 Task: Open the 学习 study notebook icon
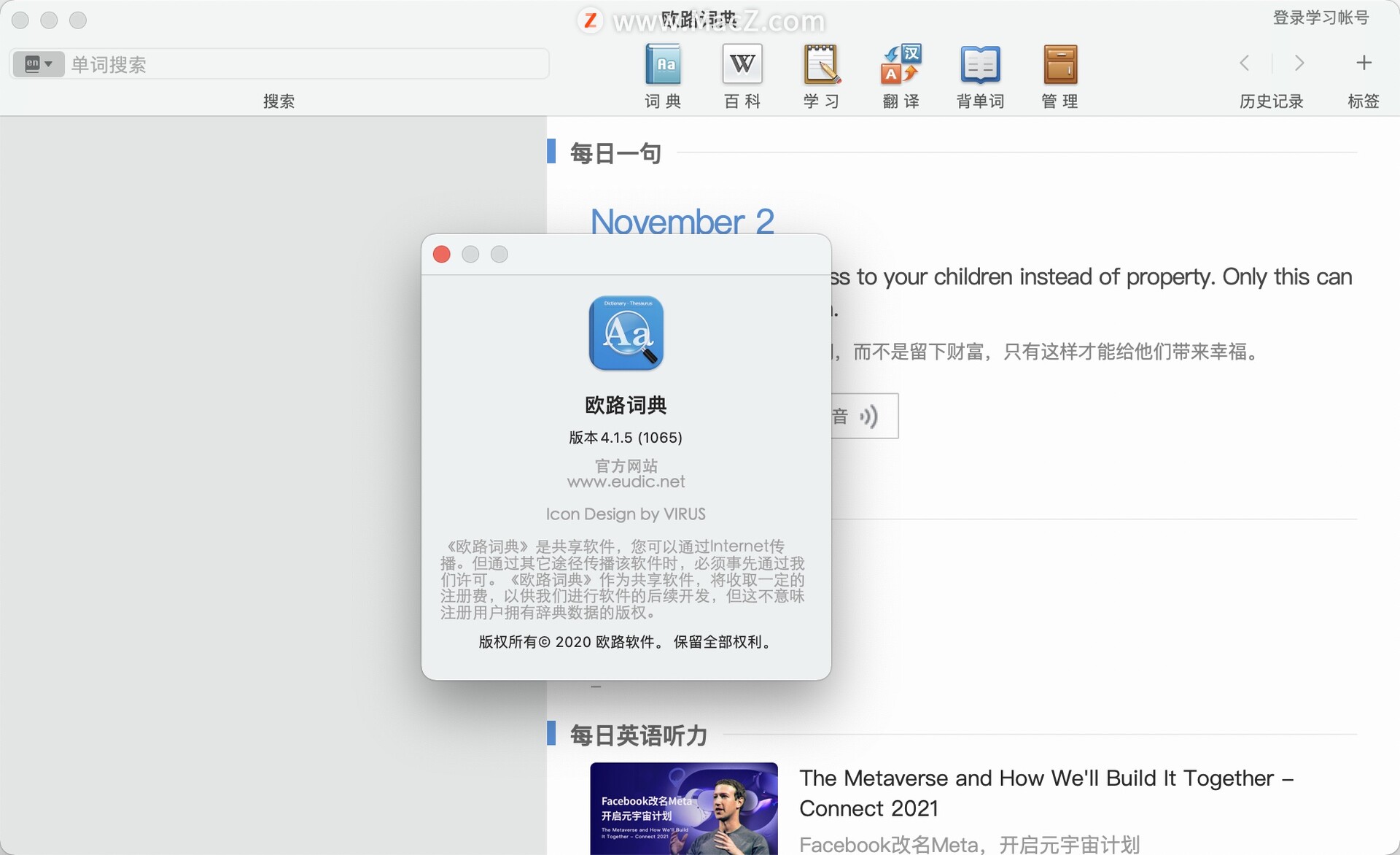click(x=822, y=64)
